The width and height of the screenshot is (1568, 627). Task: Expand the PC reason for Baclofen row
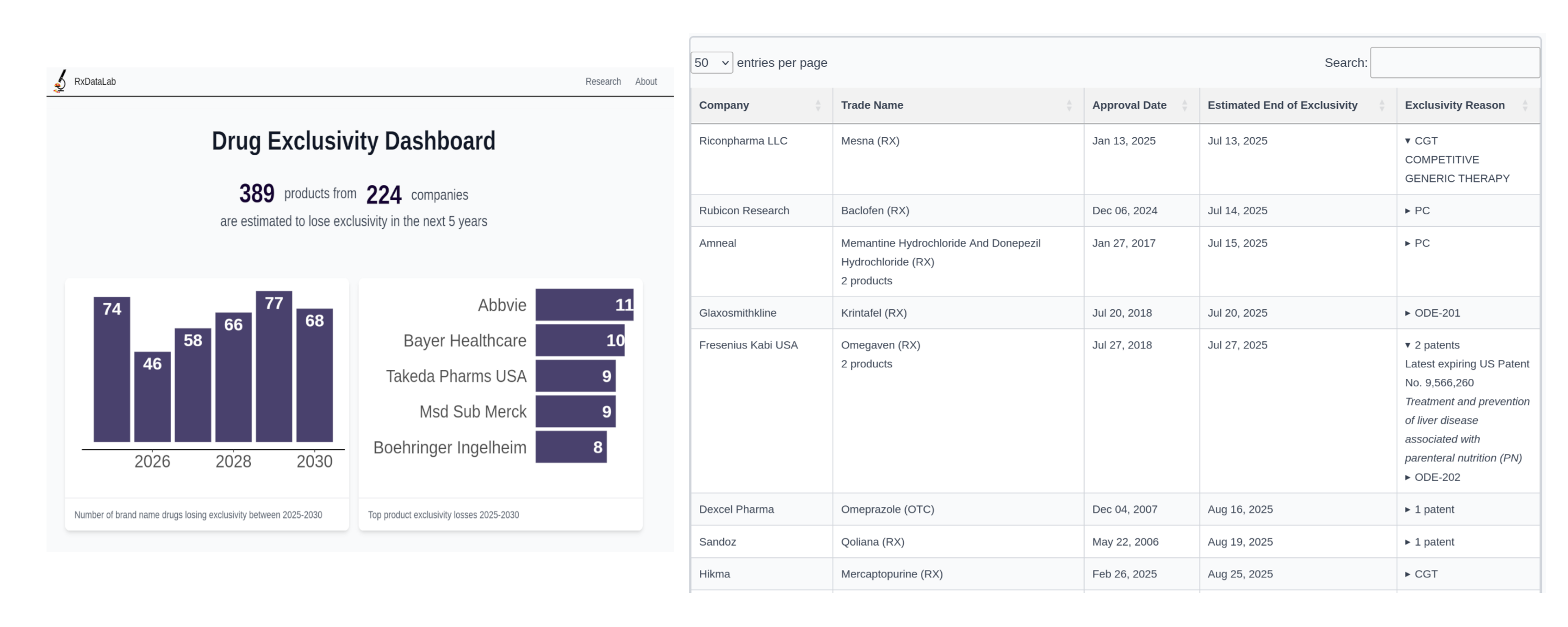1417,211
